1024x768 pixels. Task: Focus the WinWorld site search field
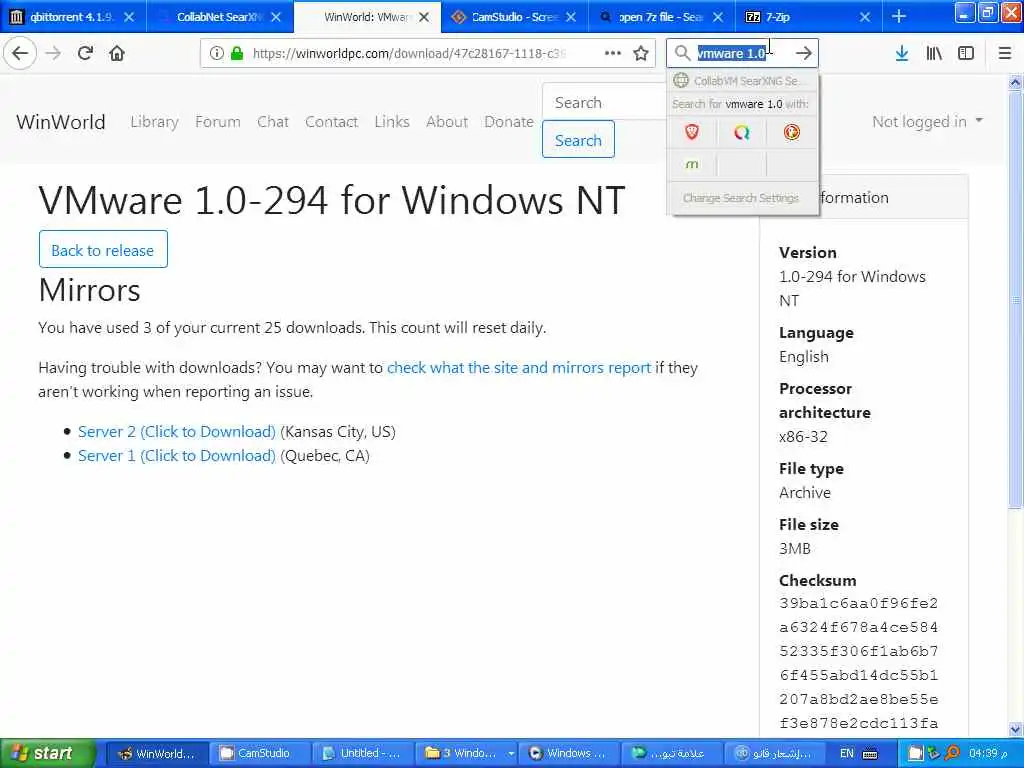coord(604,103)
